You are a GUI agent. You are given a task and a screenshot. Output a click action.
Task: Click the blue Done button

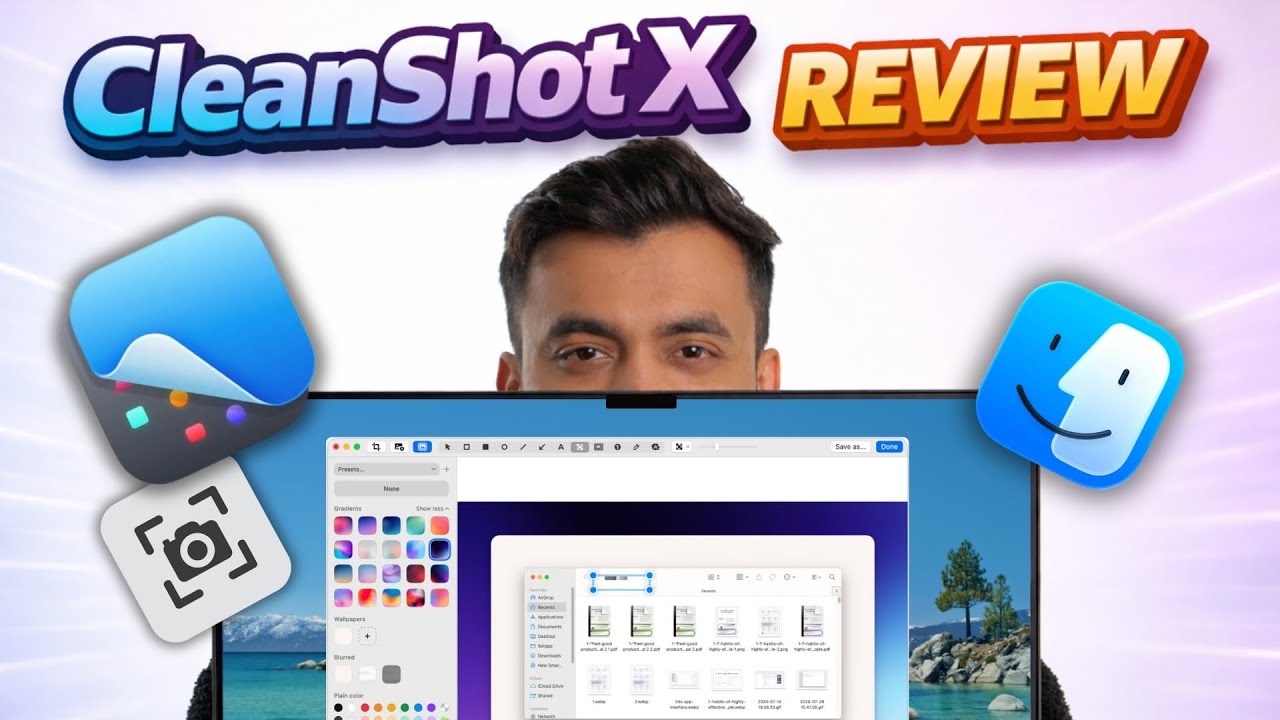pos(889,446)
